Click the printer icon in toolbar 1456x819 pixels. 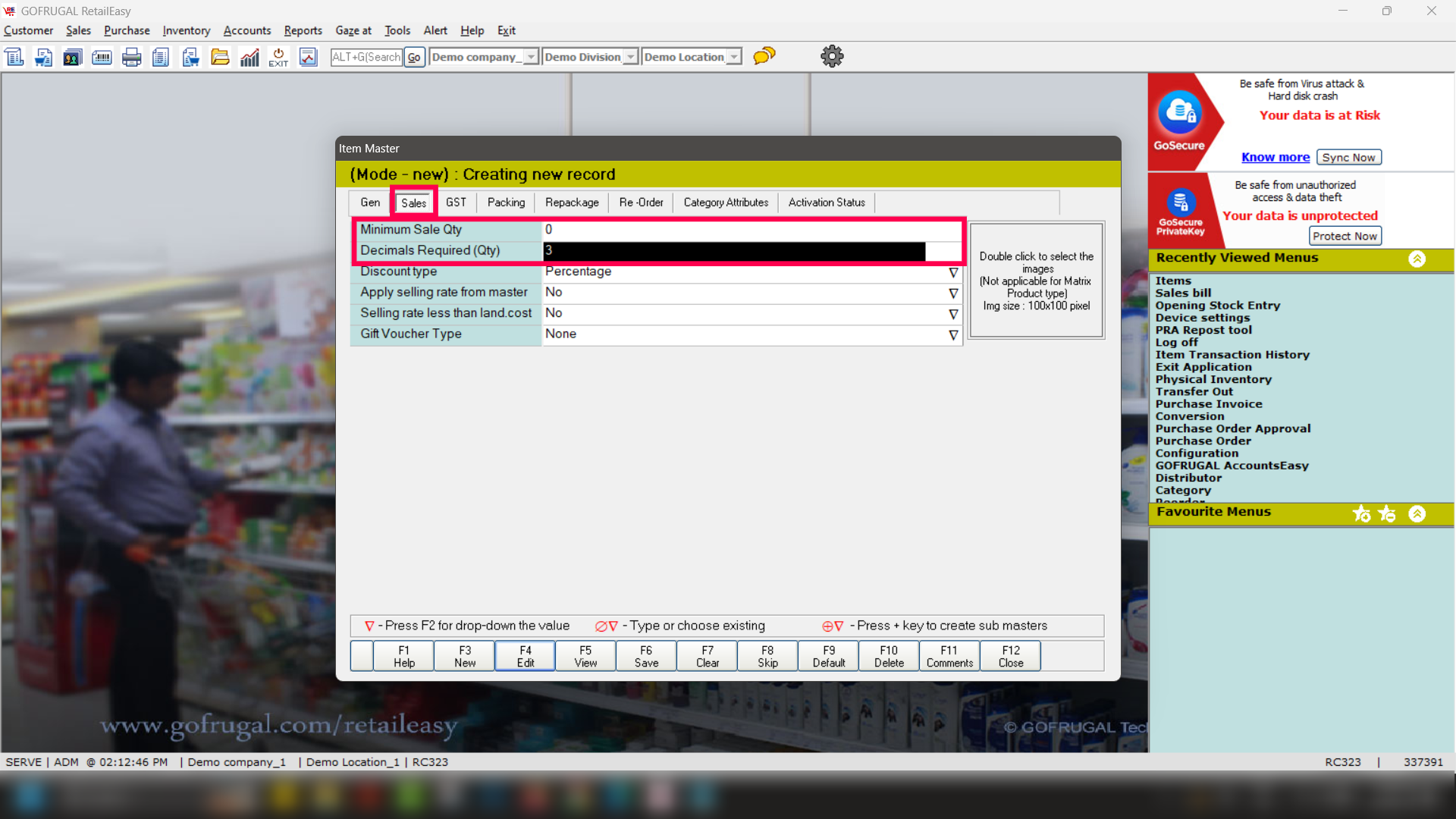pyautogui.click(x=131, y=57)
